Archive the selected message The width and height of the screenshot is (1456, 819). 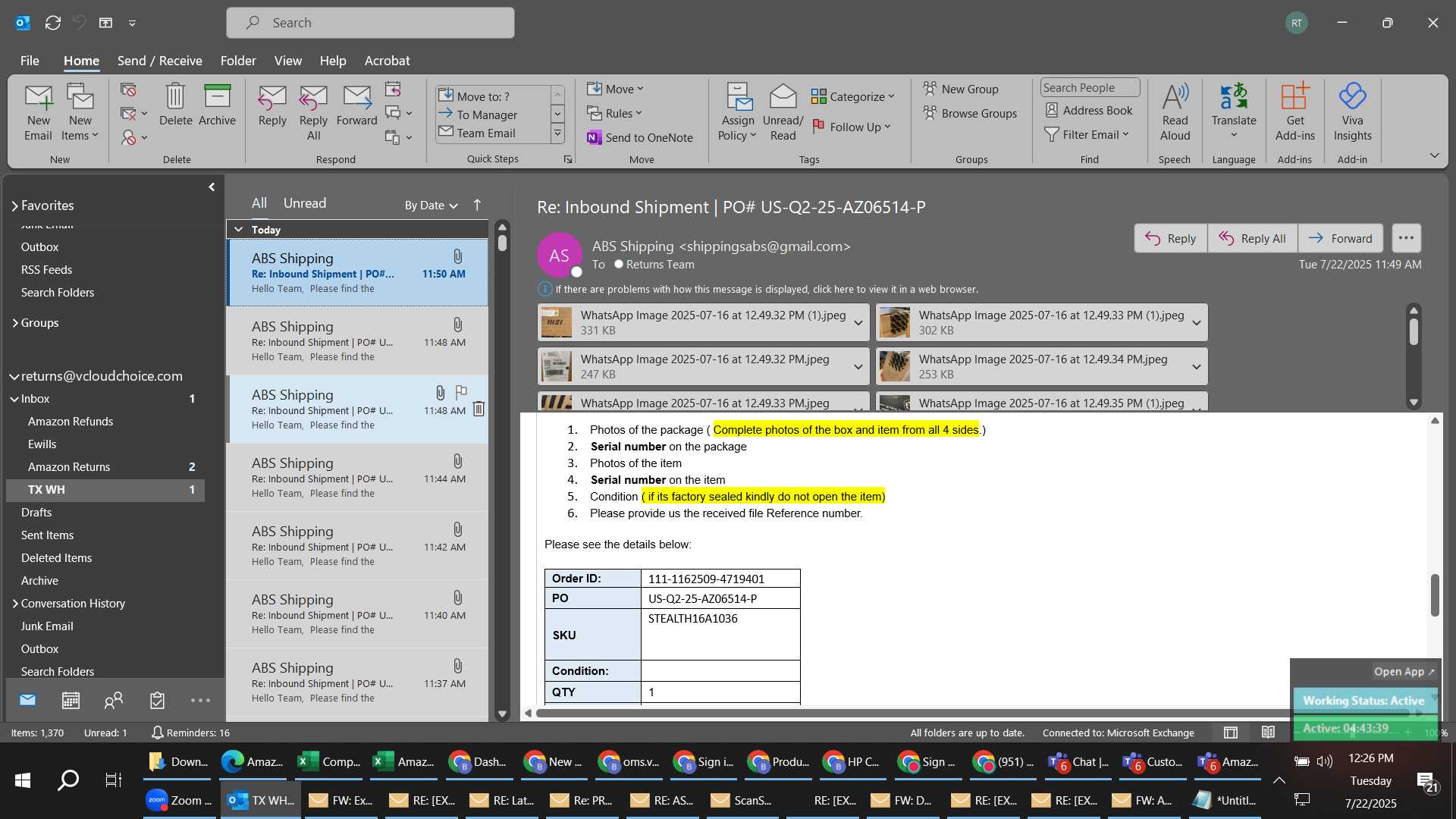(217, 105)
